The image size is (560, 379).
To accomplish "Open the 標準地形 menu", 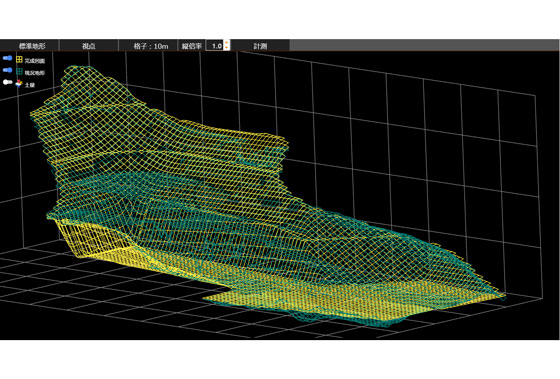I will coord(29,46).
